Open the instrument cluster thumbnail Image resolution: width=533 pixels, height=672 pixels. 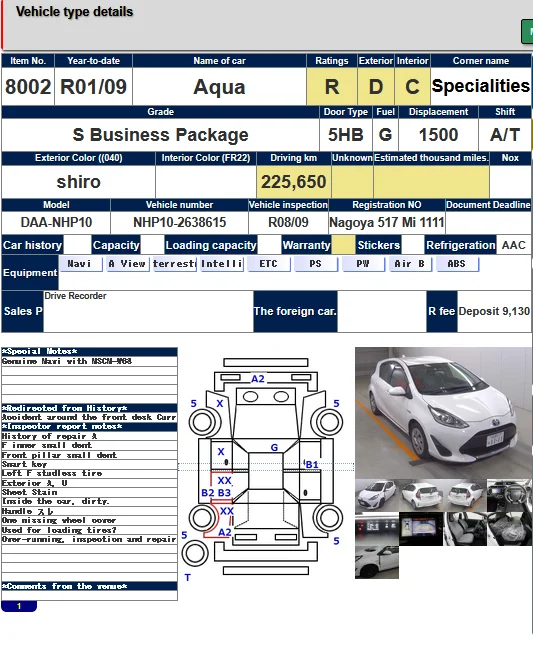[x=377, y=529]
